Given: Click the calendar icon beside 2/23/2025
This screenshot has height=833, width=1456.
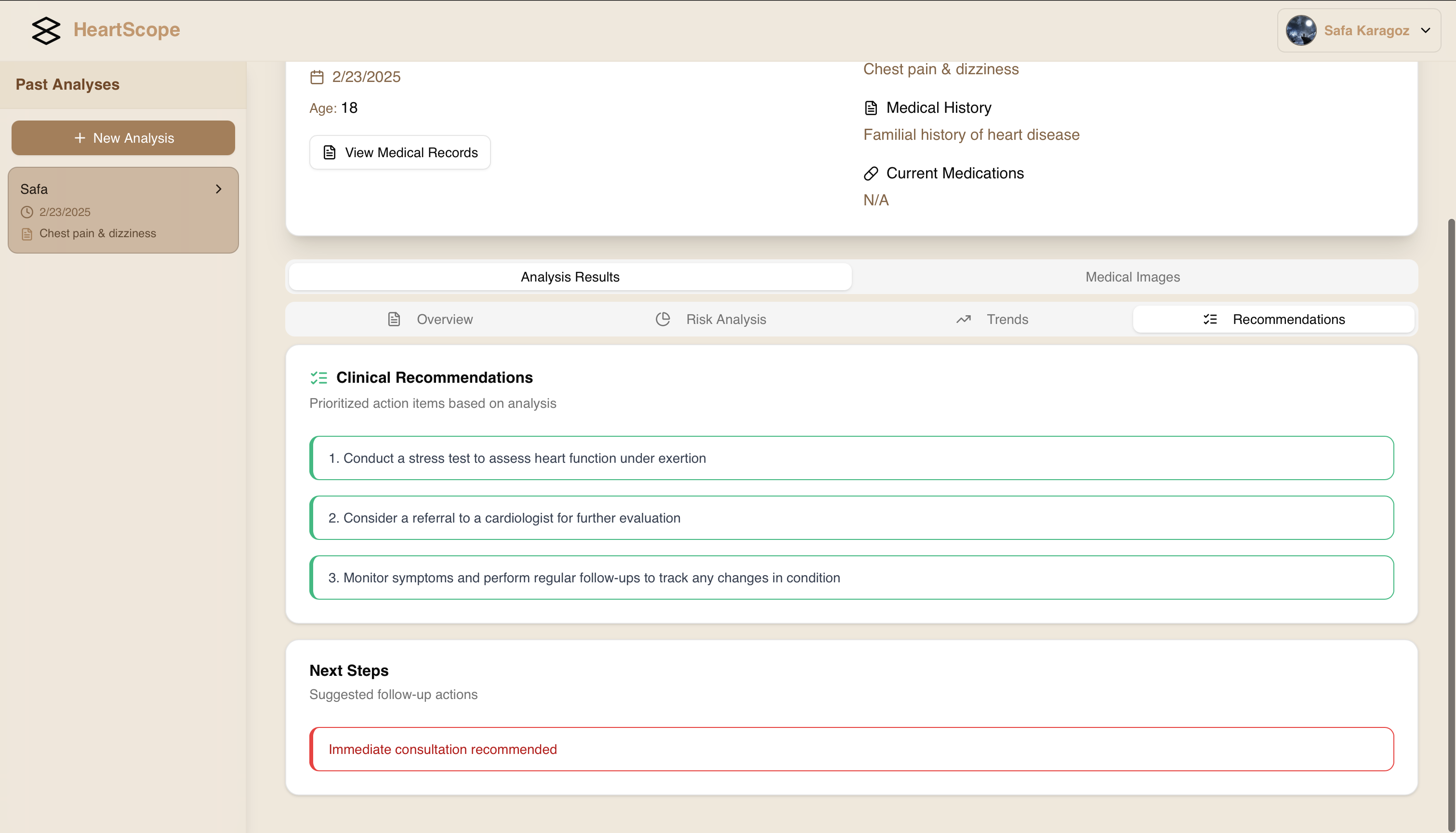Looking at the screenshot, I should [317, 77].
